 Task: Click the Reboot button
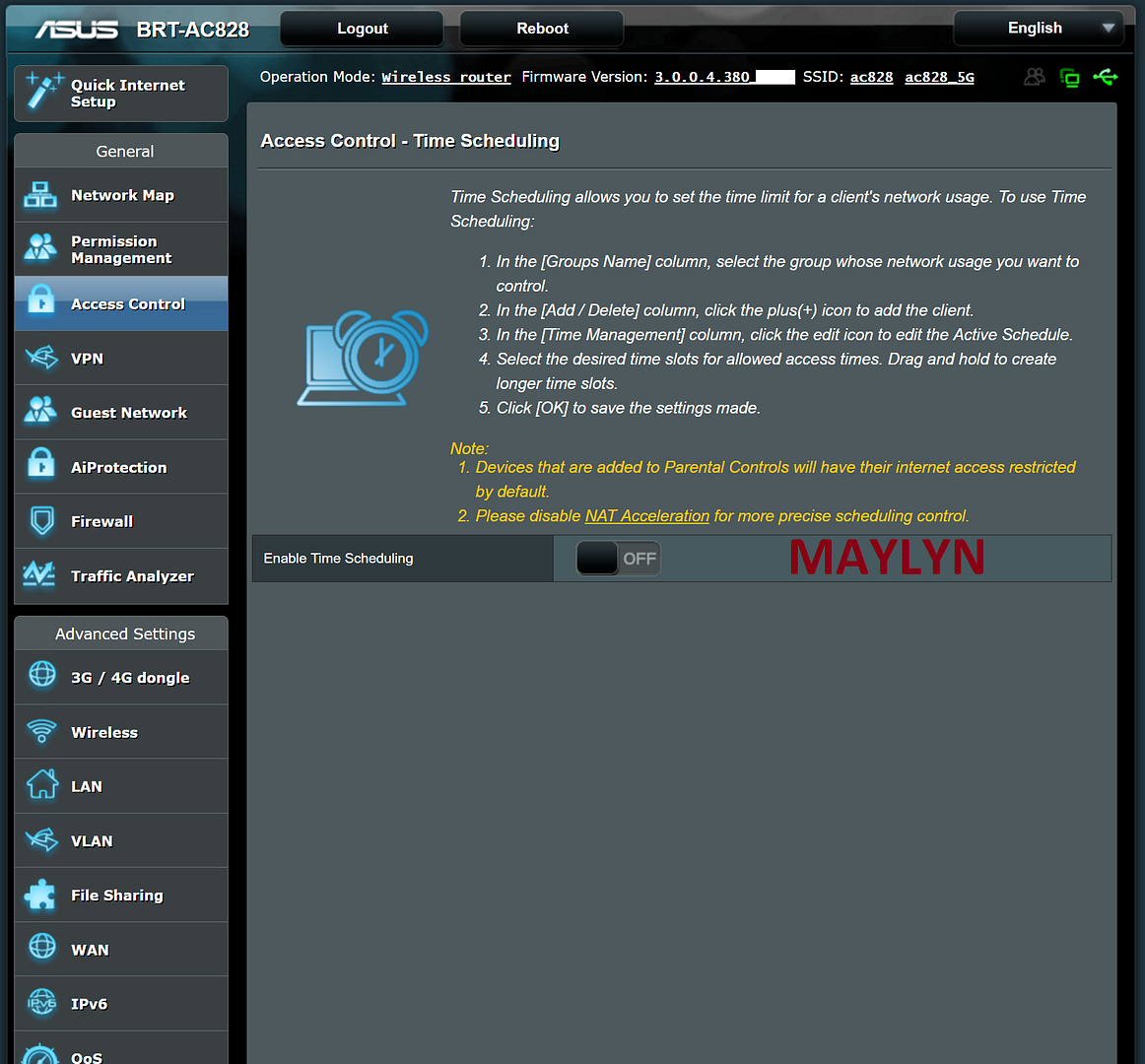[x=542, y=29]
